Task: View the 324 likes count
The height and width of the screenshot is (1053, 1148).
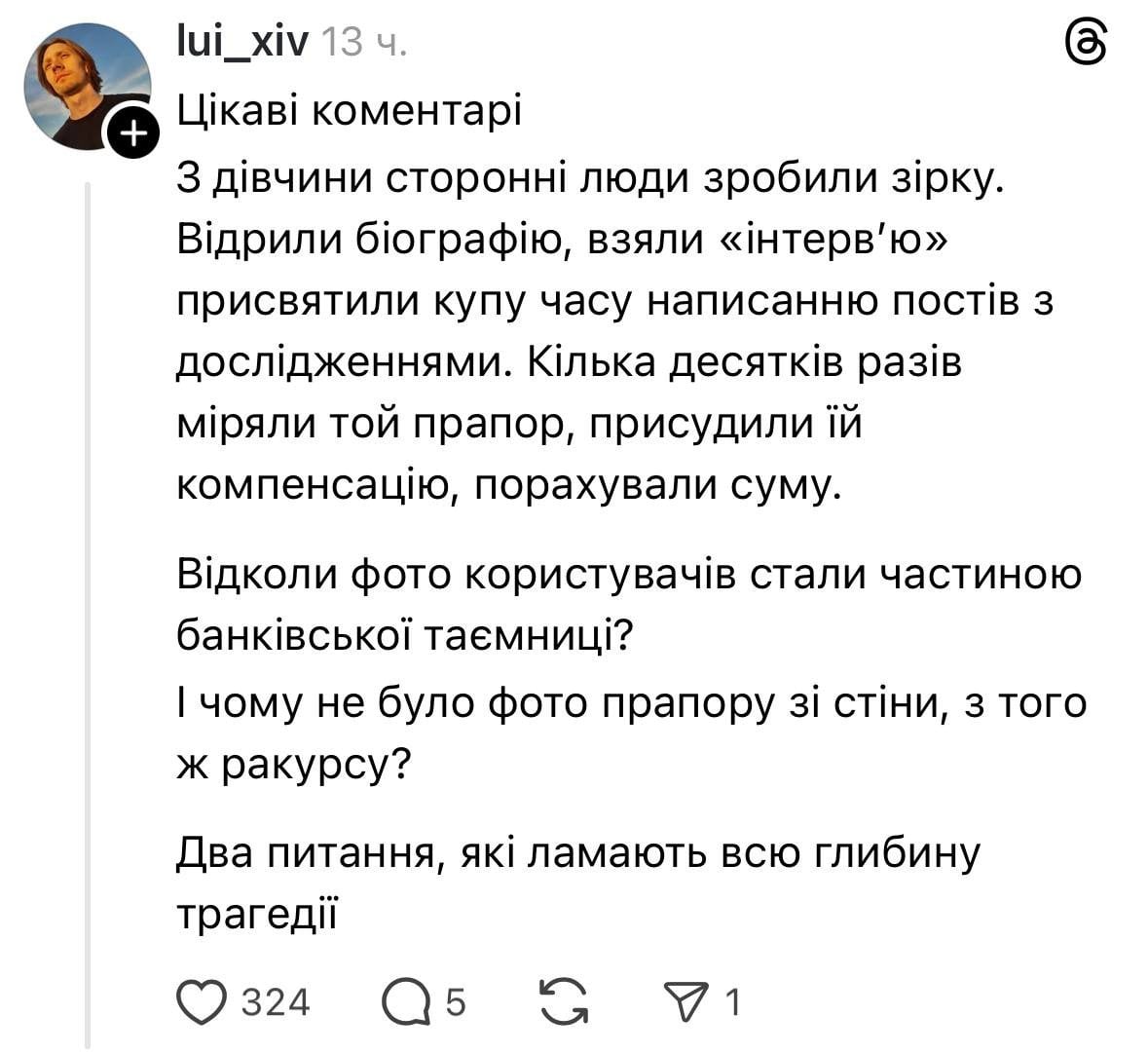Action: tap(276, 1002)
